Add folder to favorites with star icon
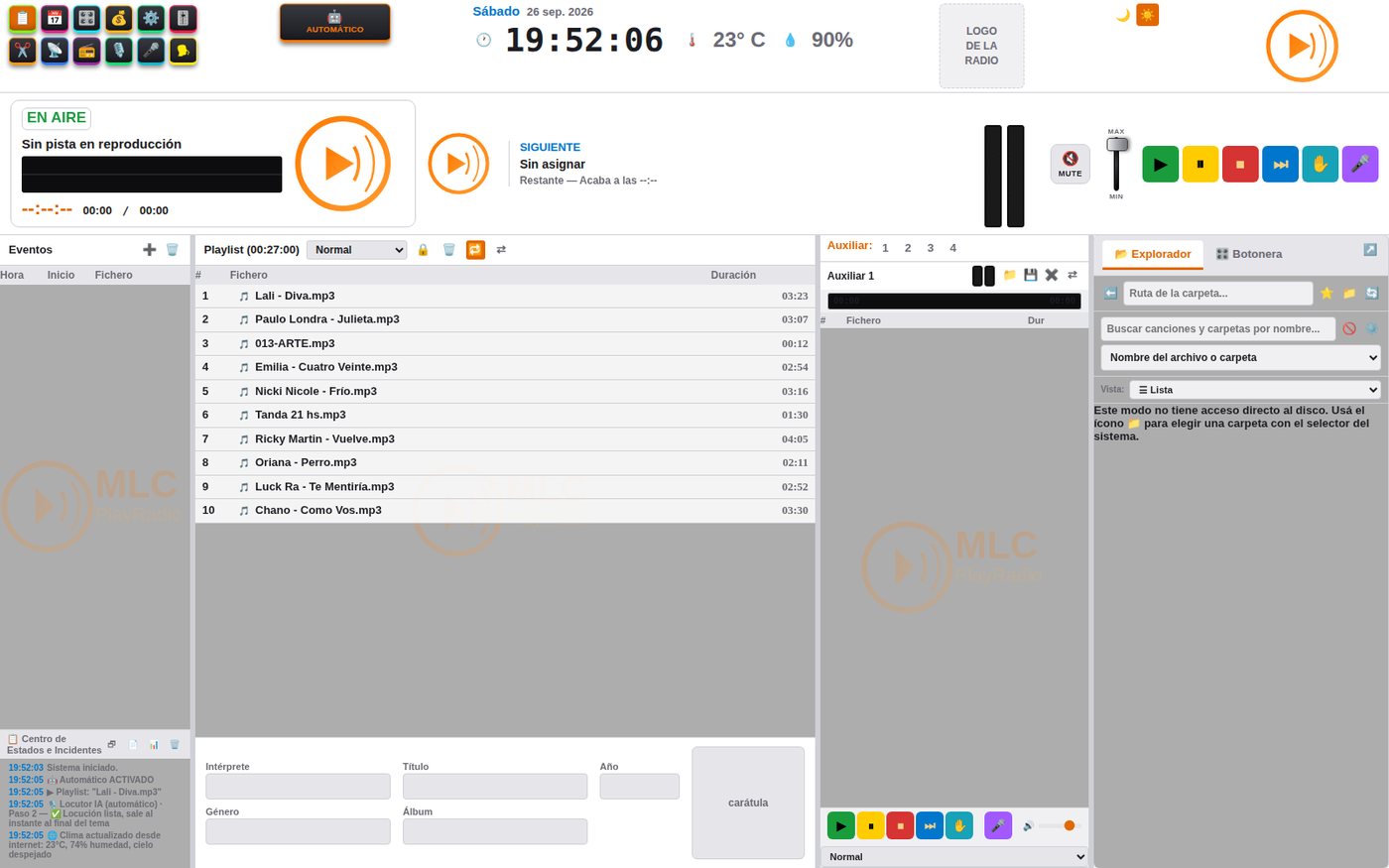Image resolution: width=1389 pixels, height=868 pixels. 1326,293
